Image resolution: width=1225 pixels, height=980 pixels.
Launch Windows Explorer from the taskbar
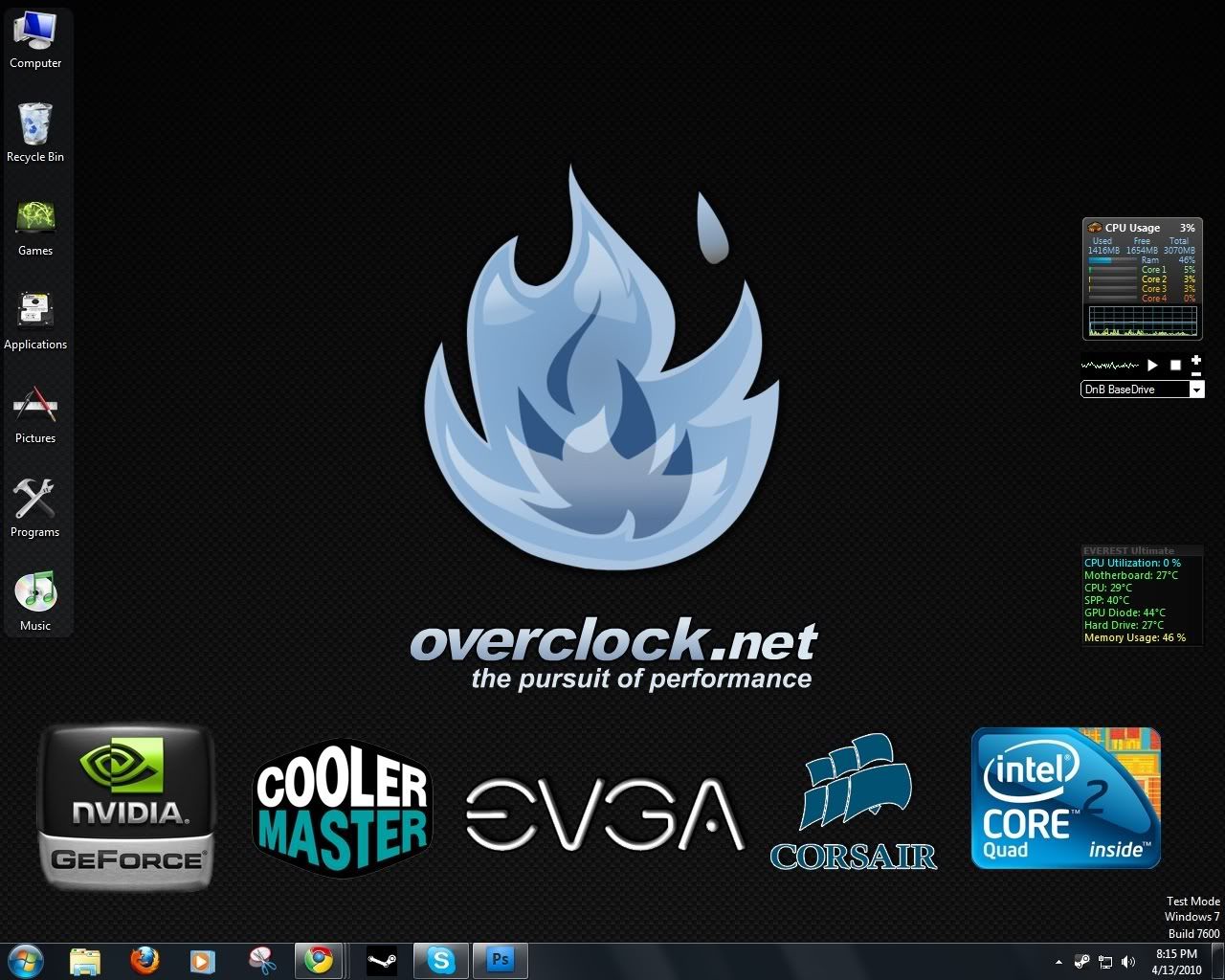tap(85, 961)
